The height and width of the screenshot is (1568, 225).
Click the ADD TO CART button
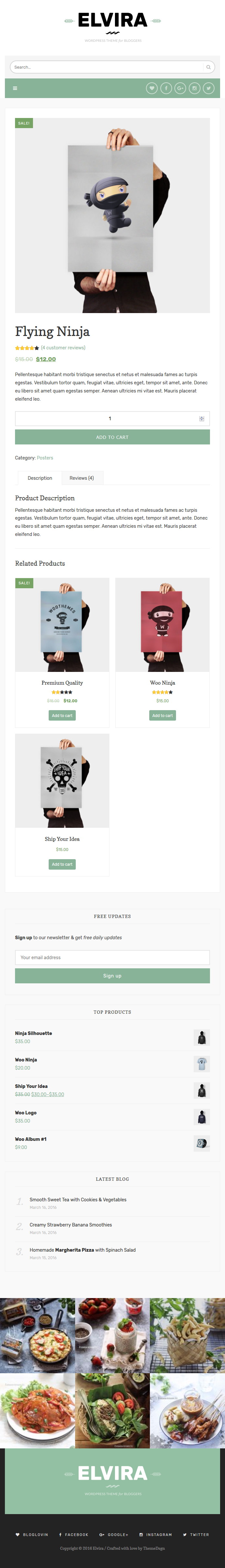pyautogui.click(x=112, y=437)
